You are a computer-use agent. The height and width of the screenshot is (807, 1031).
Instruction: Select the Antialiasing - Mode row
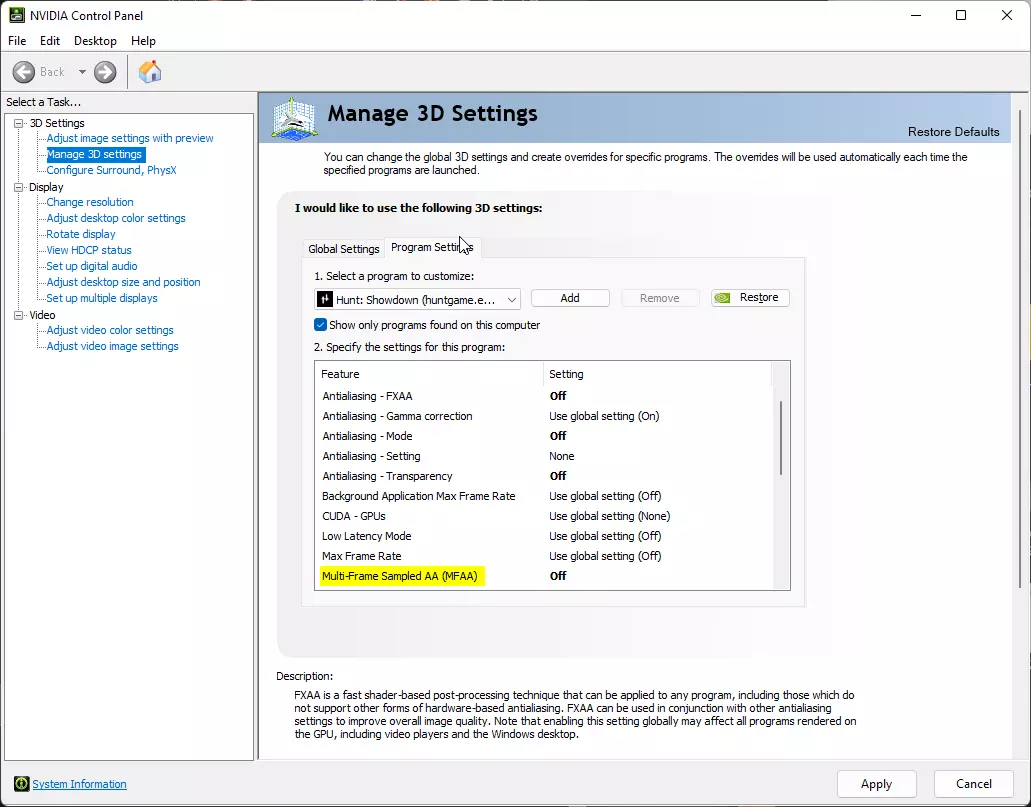[544, 436]
